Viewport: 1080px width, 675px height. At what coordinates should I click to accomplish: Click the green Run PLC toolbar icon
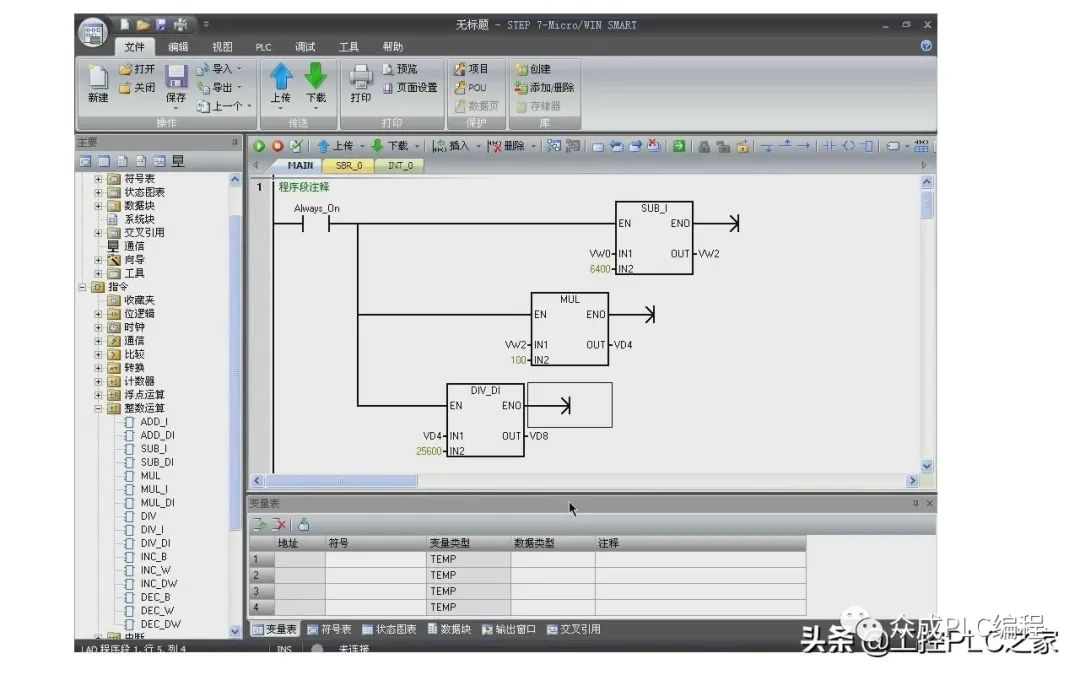[x=259, y=146]
